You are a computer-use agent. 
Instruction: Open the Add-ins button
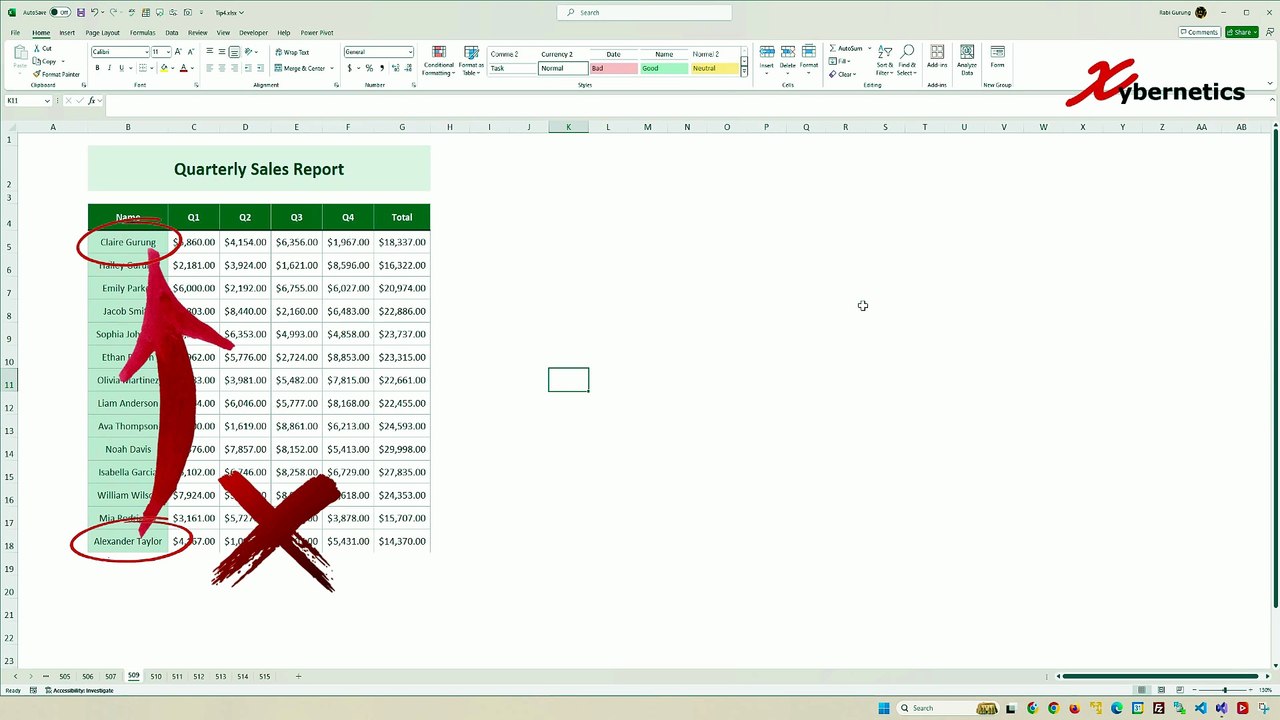click(x=937, y=57)
